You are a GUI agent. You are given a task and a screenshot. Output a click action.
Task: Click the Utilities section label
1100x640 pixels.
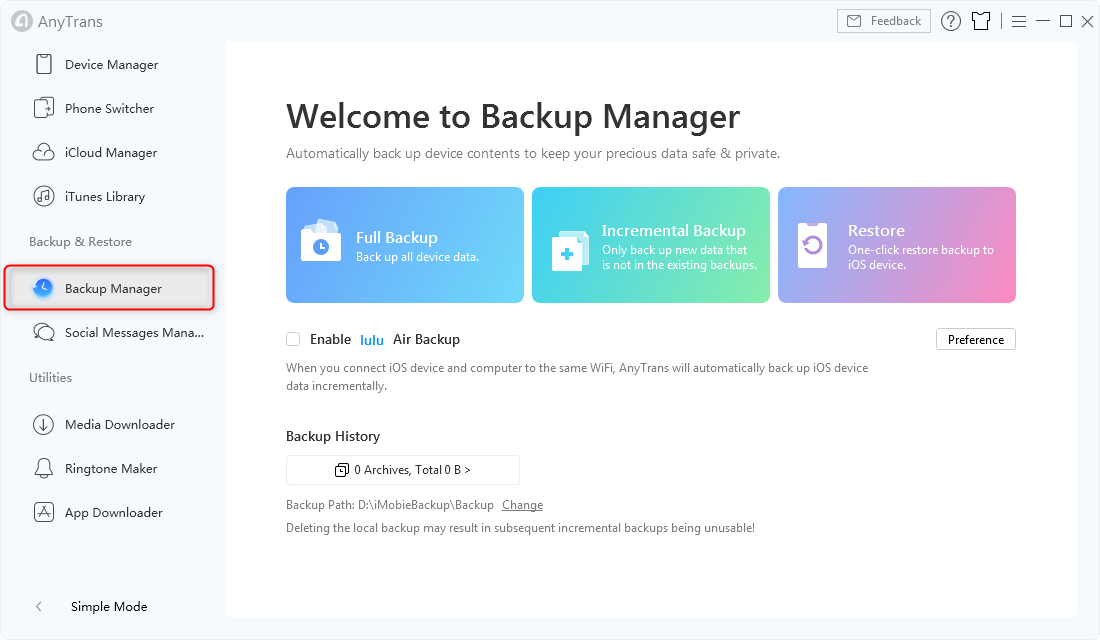pyautogui.click(x=51, y=378)
